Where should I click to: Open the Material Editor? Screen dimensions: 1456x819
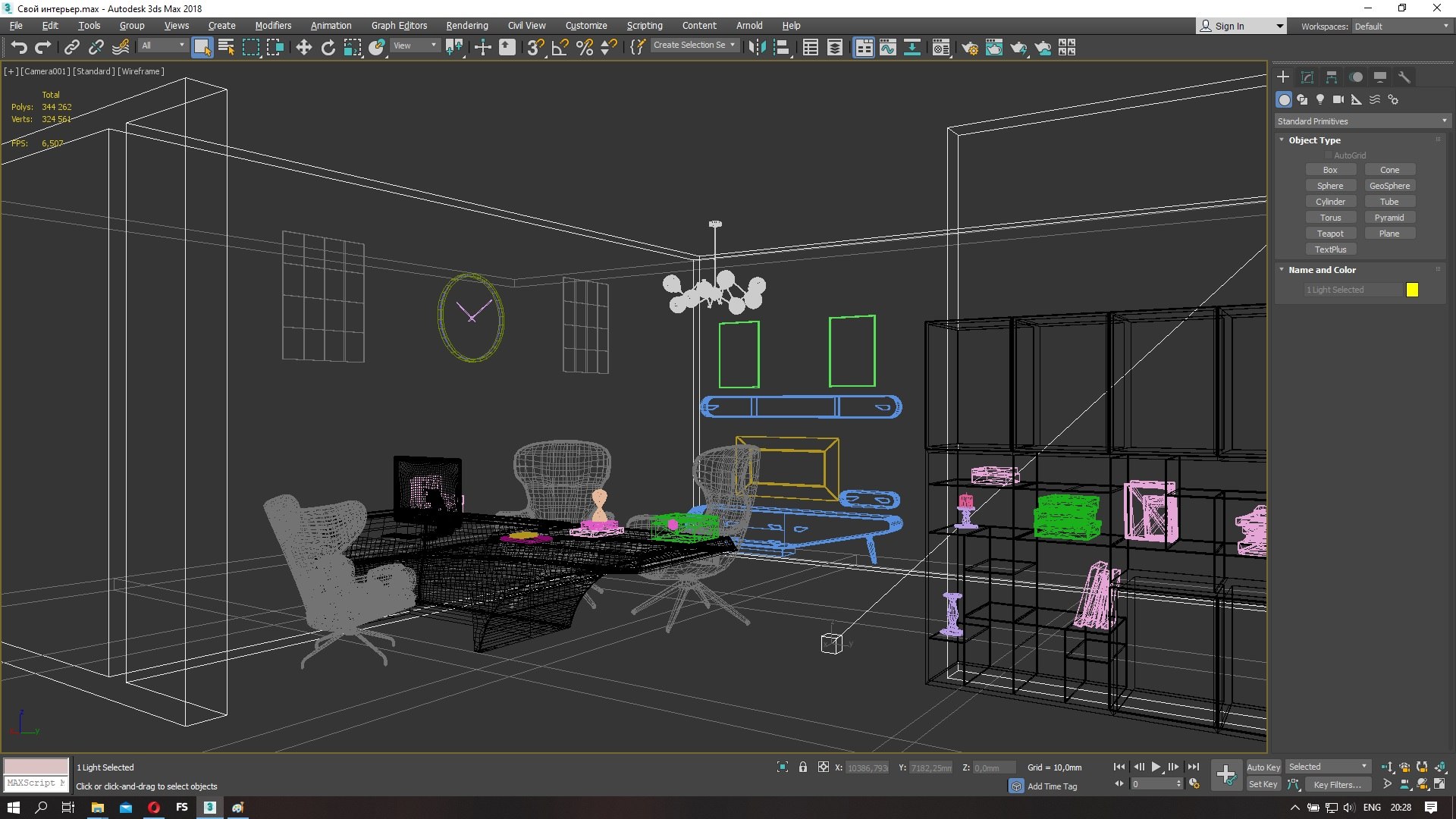[940, 48]
